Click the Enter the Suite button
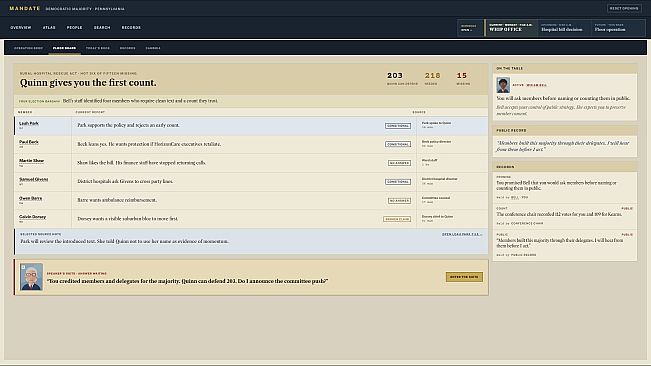This screenshot has width=651, height=366. point(464,277)
